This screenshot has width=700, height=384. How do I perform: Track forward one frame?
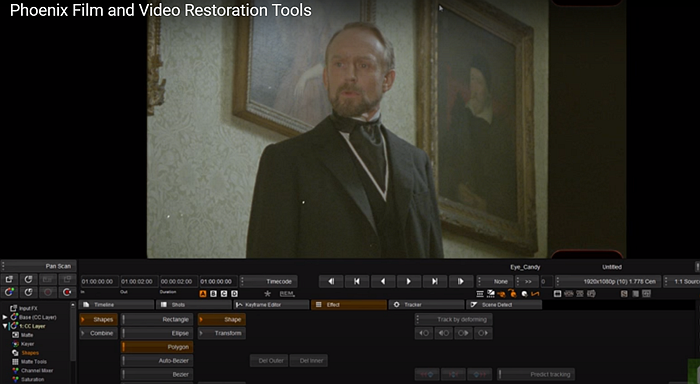pos(483,333)
